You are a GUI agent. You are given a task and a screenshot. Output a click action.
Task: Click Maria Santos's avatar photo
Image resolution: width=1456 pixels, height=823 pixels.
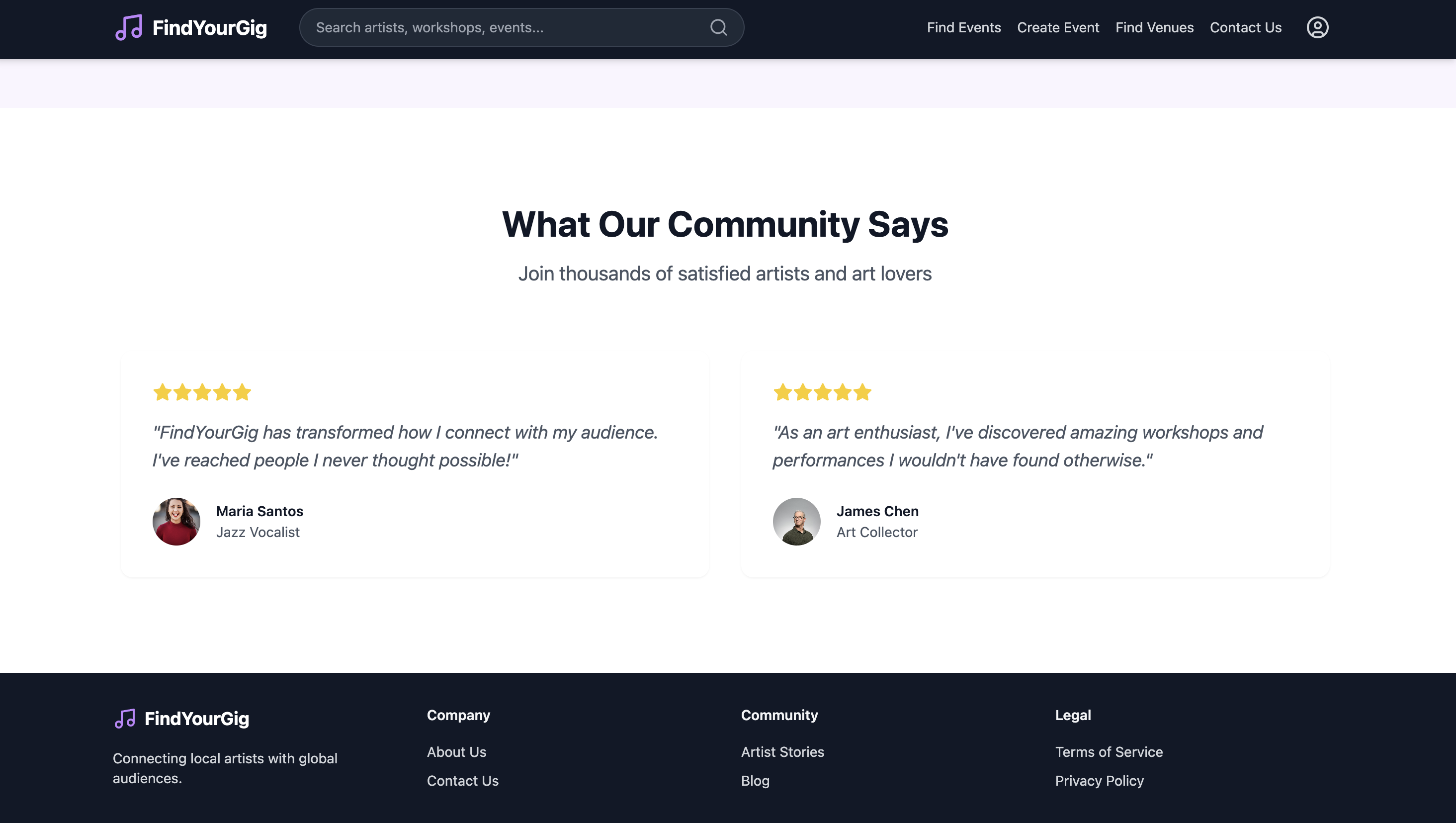176,521
